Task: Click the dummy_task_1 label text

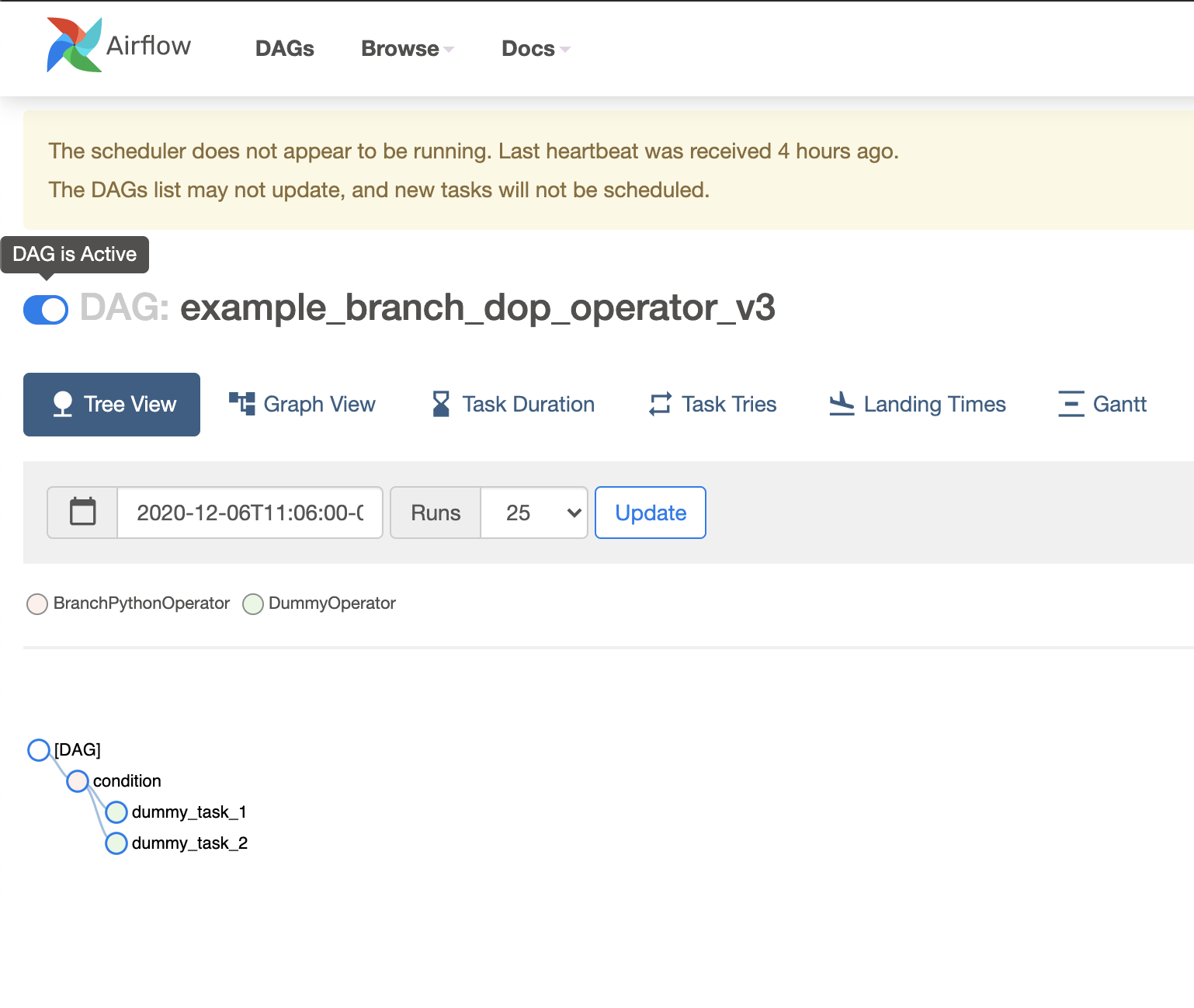Action: (189, 812)
